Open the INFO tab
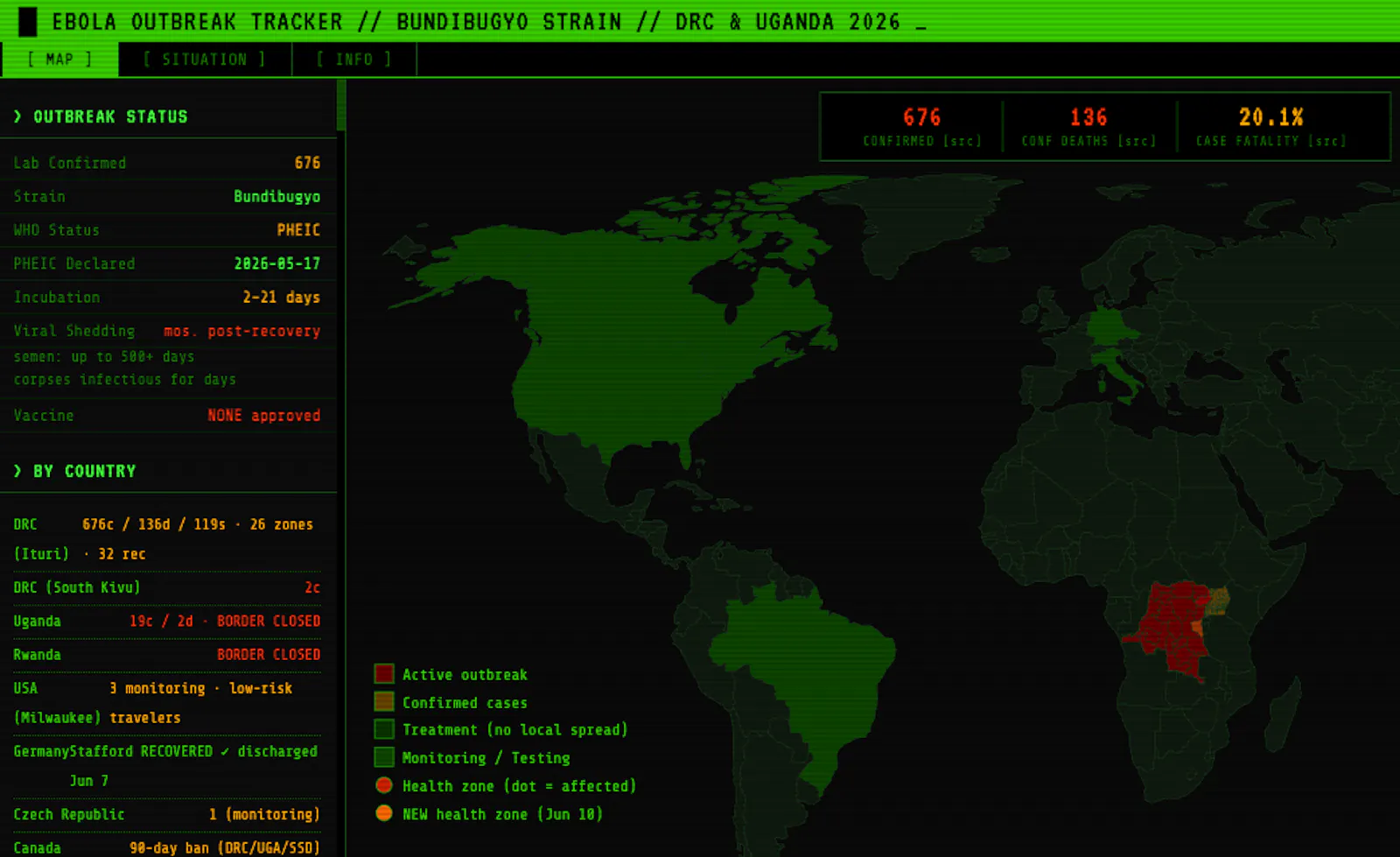1400x857 pixels. click(353, 60)
